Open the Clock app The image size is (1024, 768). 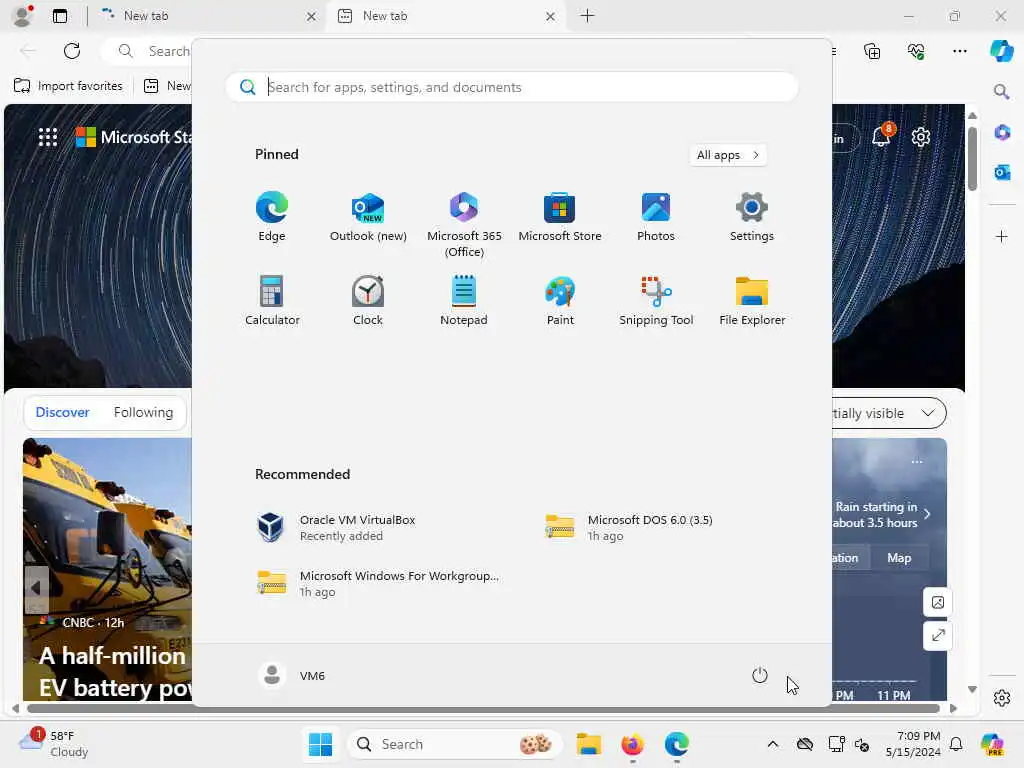click(368, 300)
